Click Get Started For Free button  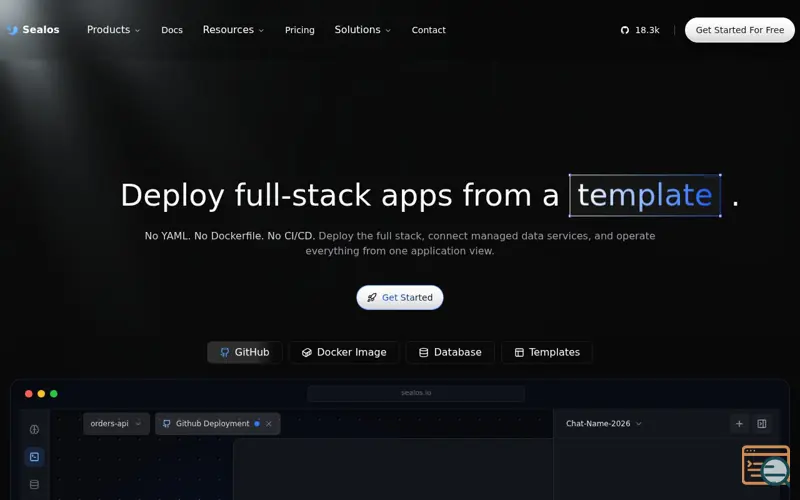(740, 30)
